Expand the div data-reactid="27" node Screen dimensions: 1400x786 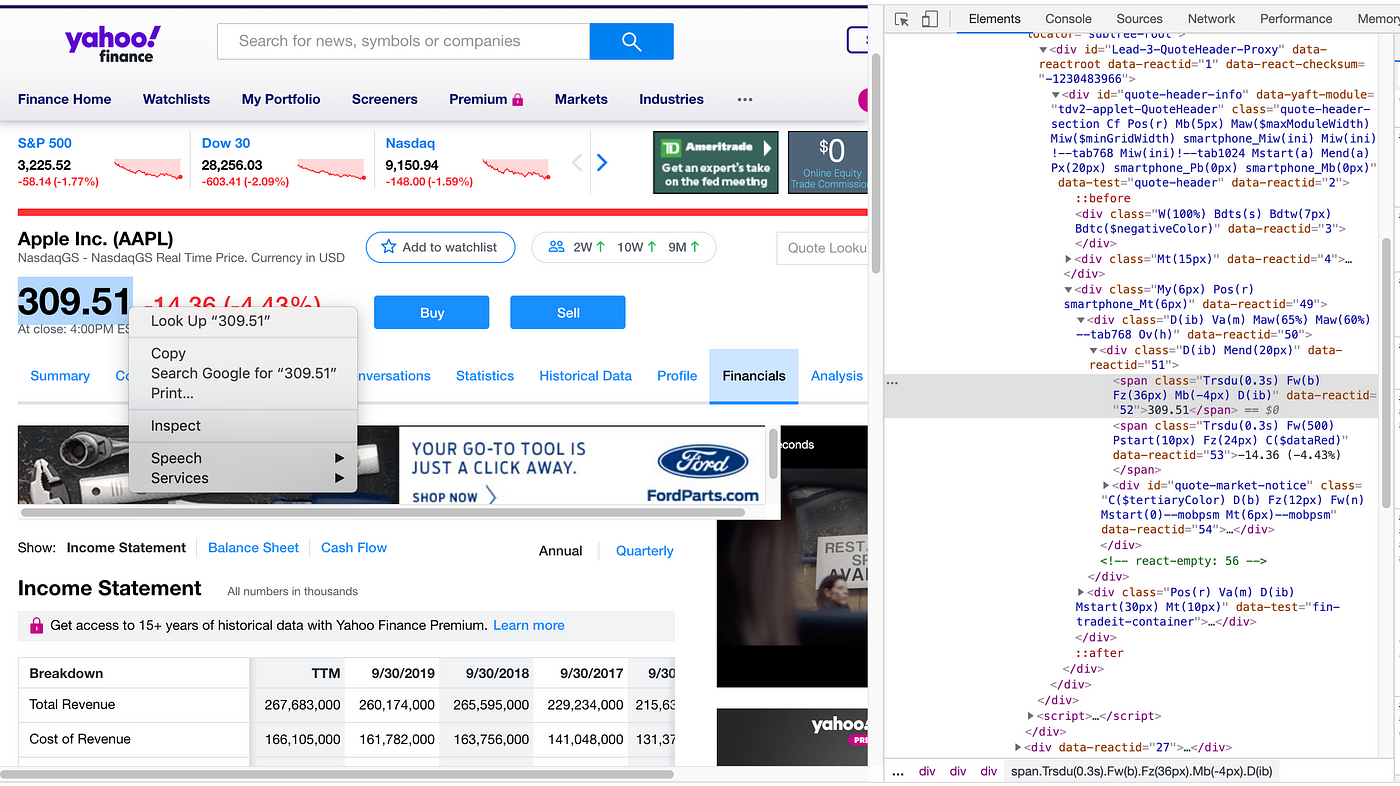pos(1019,747)
